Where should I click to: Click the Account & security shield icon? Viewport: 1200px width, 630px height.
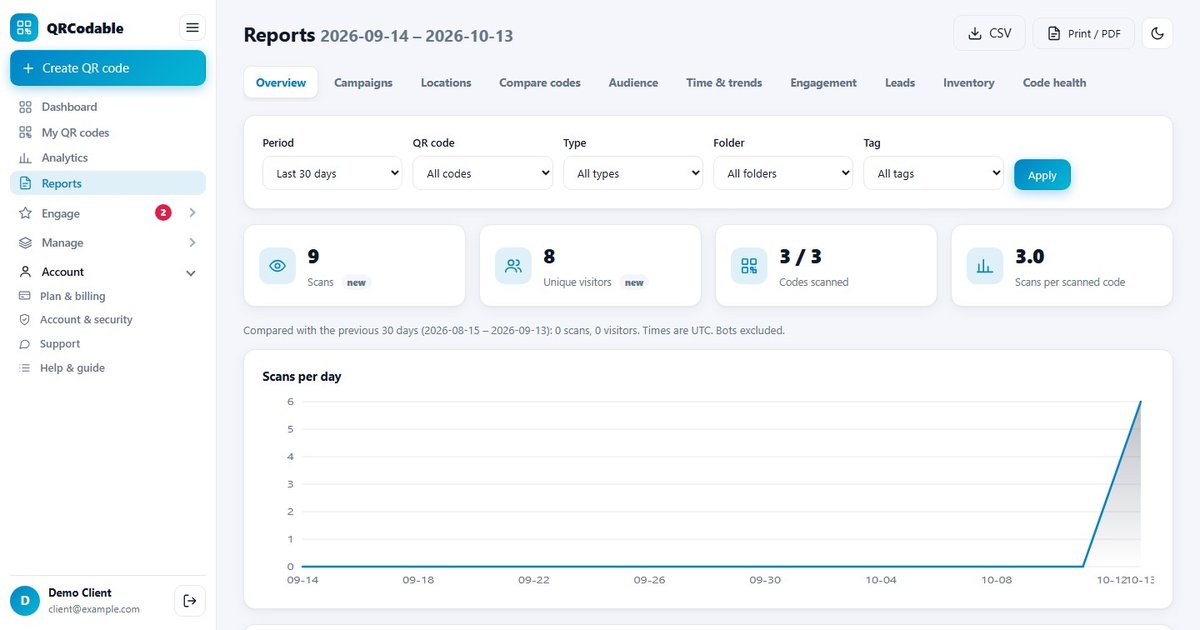coord(25,320)
